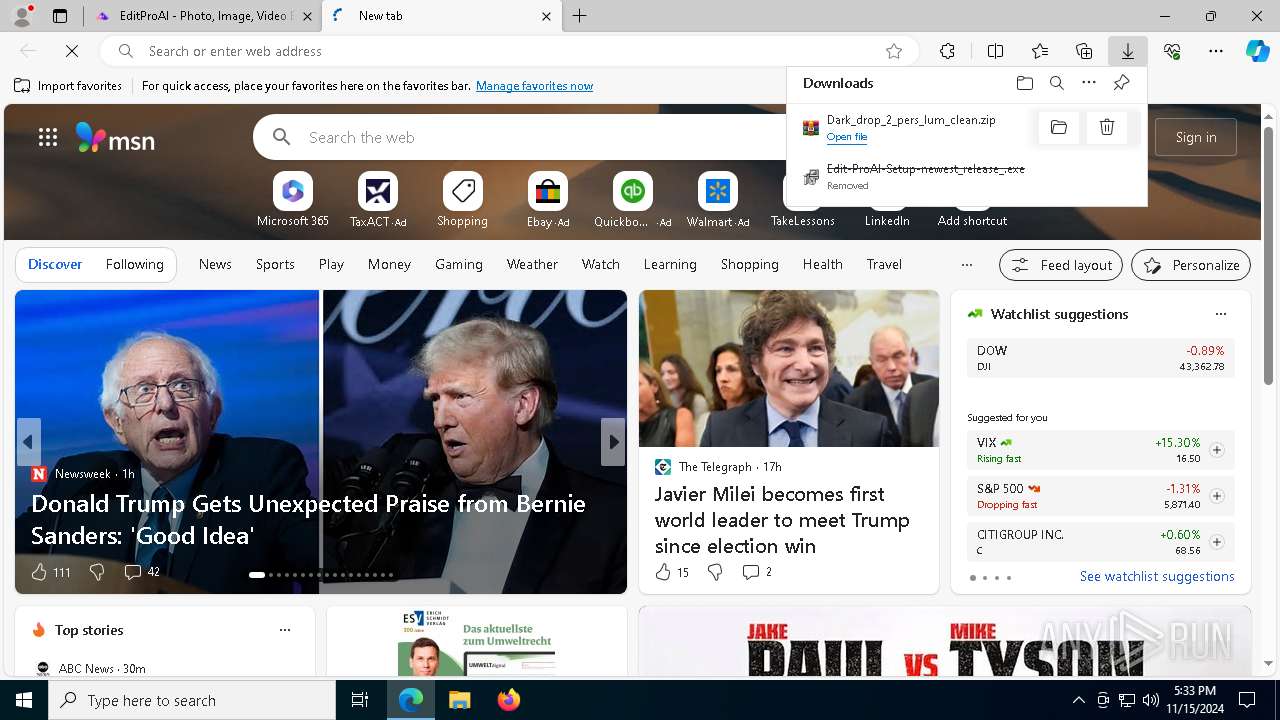Click the Sign in button
This screenshot has width=1280, height=720.
pyautogui.click(x=1196, y=137)
